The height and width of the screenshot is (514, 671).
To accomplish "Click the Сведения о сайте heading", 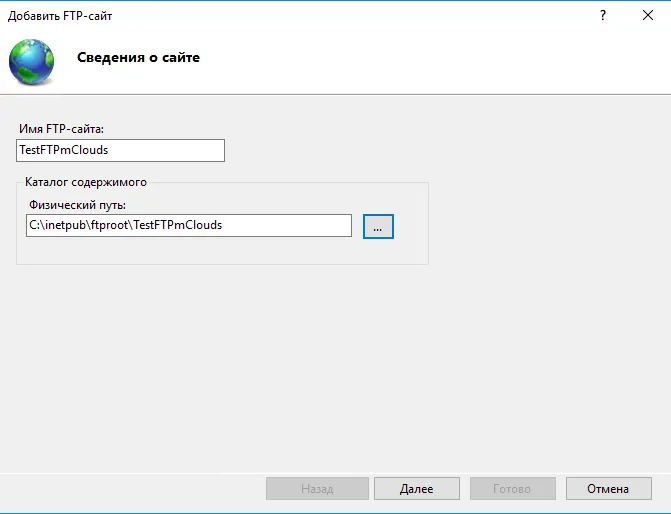I will point(138,57).
